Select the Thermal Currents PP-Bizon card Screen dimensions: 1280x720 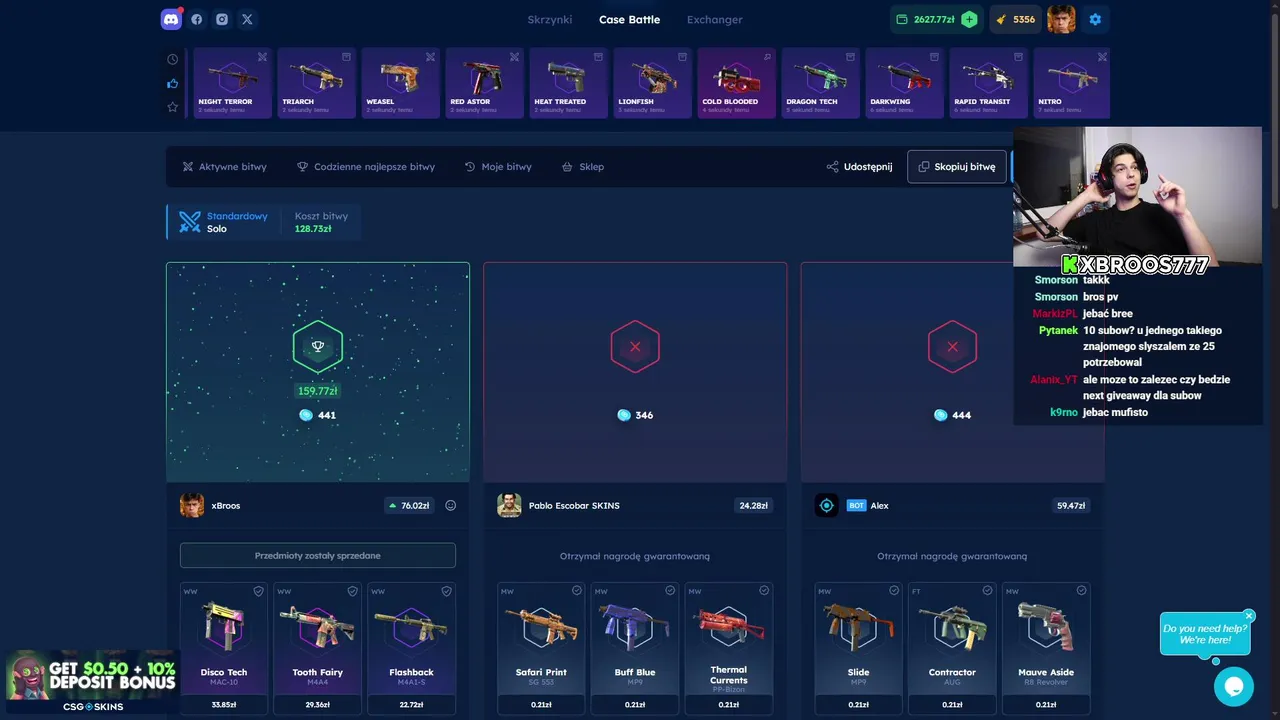click(729, 648)
